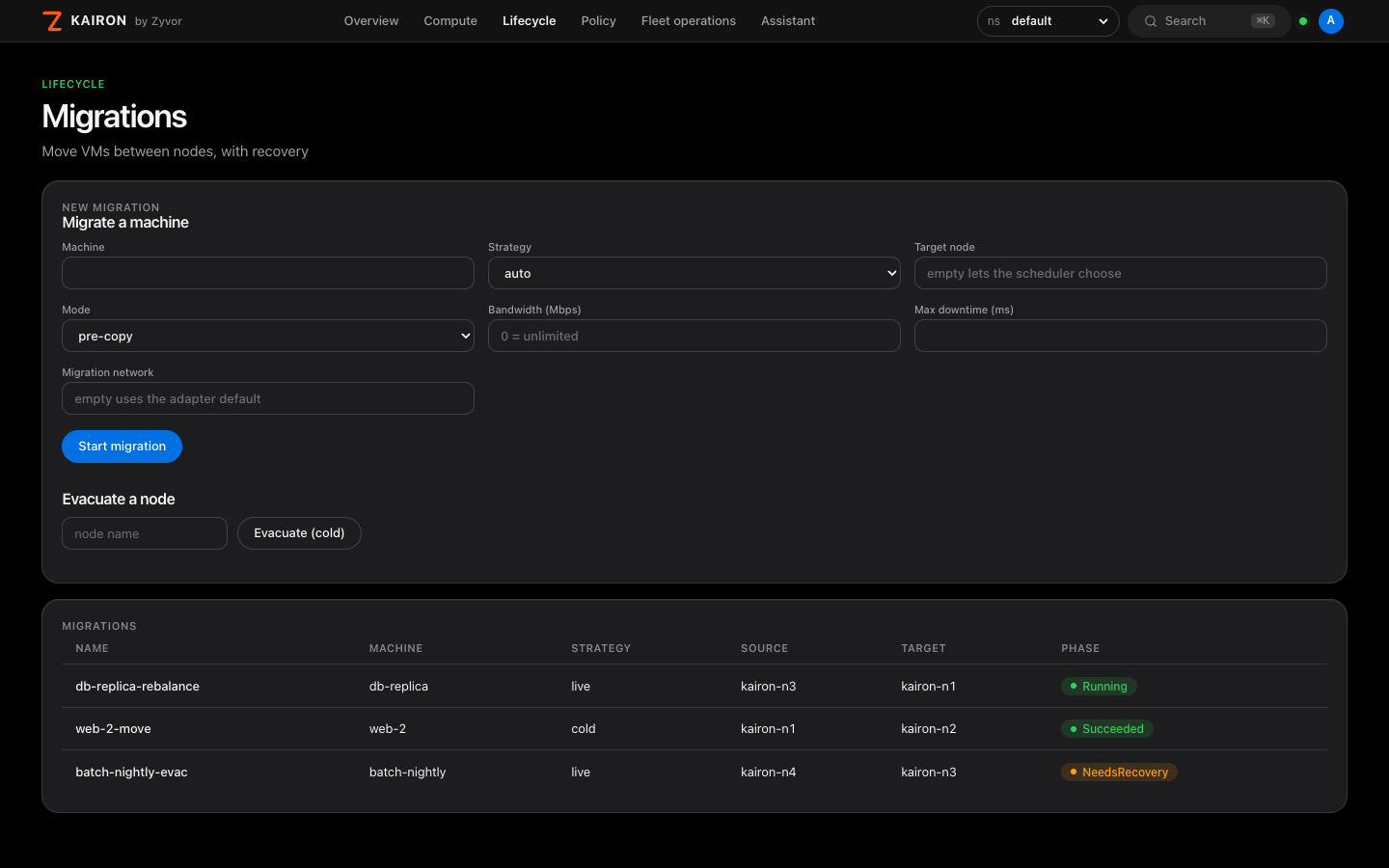Image resolution: width=1389 pixels, height=868 pixels.
Task: Open the Policy section
Action: (598, 21)
